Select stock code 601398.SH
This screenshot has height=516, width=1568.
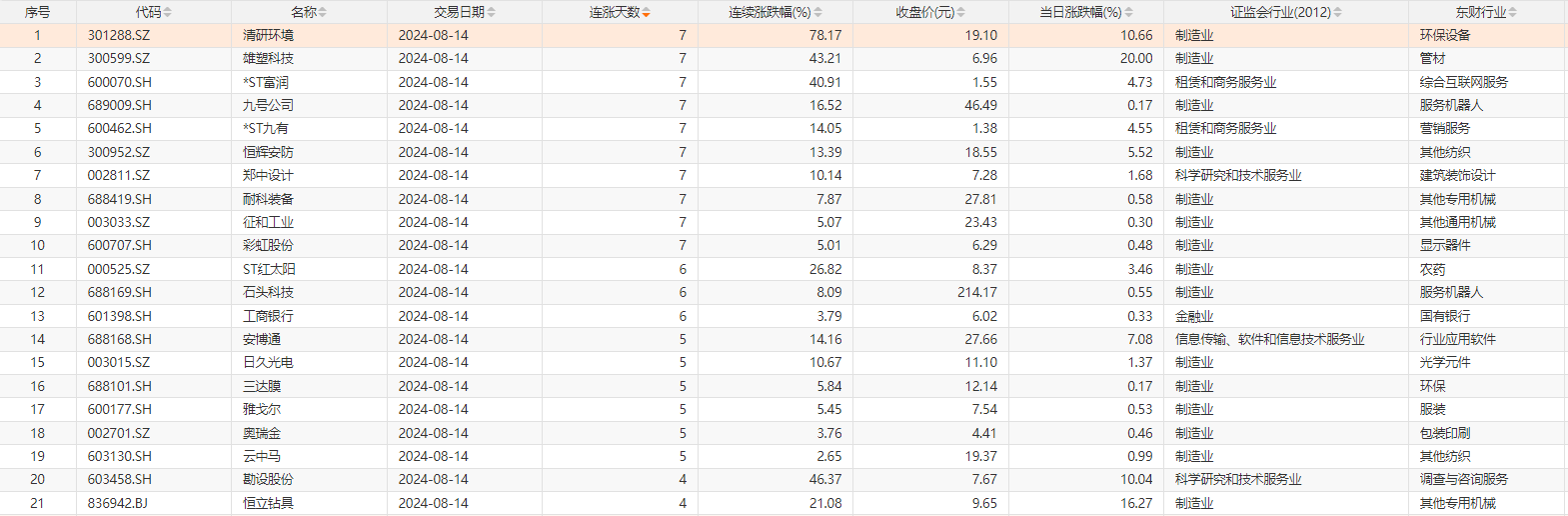click(119, 316)
